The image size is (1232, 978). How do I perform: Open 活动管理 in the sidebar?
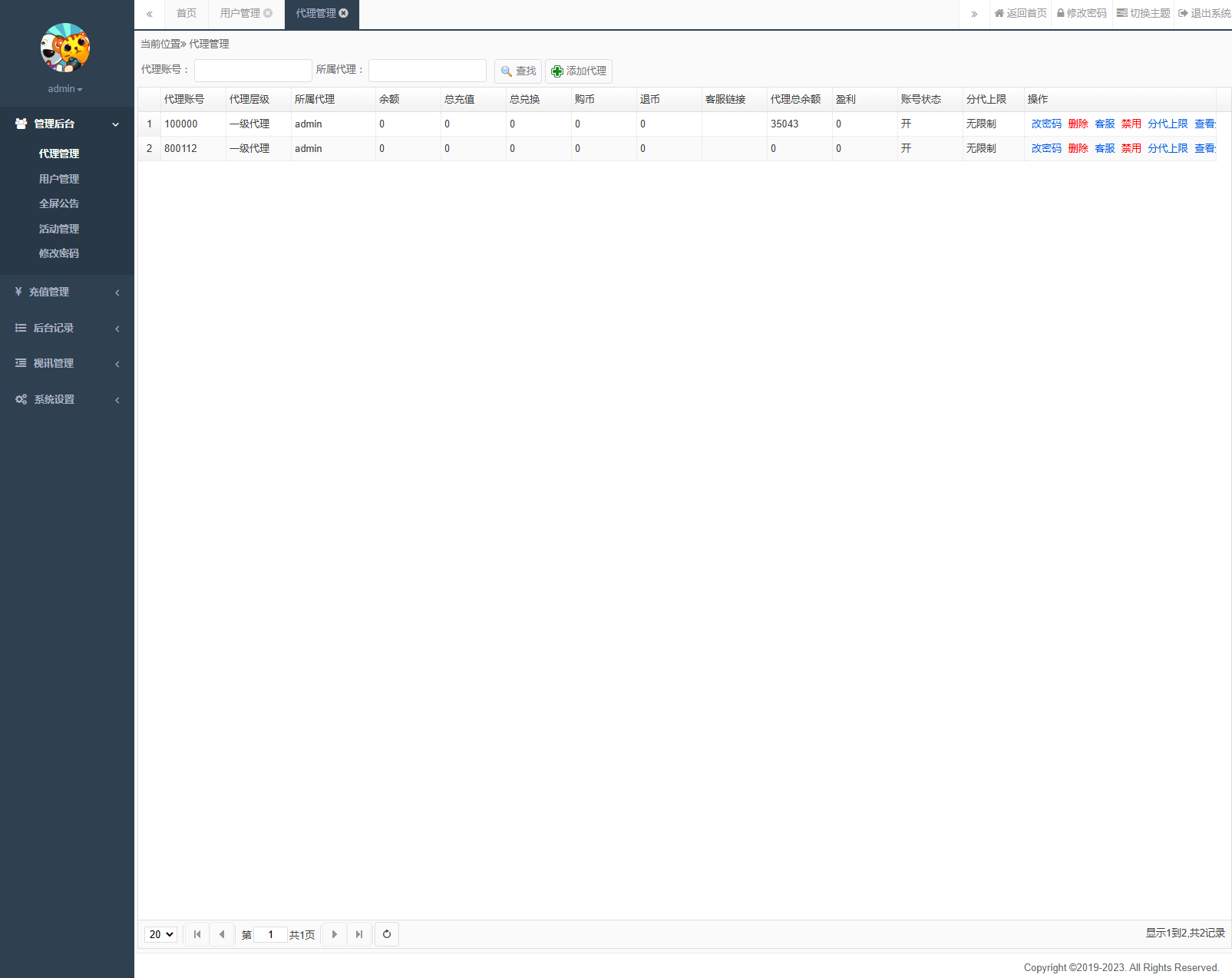coord(59,229)
